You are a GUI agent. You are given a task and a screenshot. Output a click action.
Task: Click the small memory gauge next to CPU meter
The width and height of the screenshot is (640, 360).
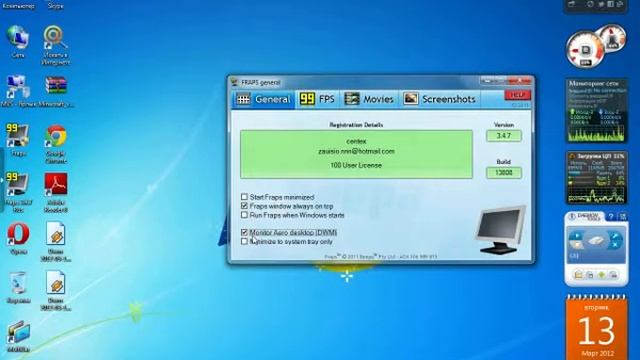613,38
